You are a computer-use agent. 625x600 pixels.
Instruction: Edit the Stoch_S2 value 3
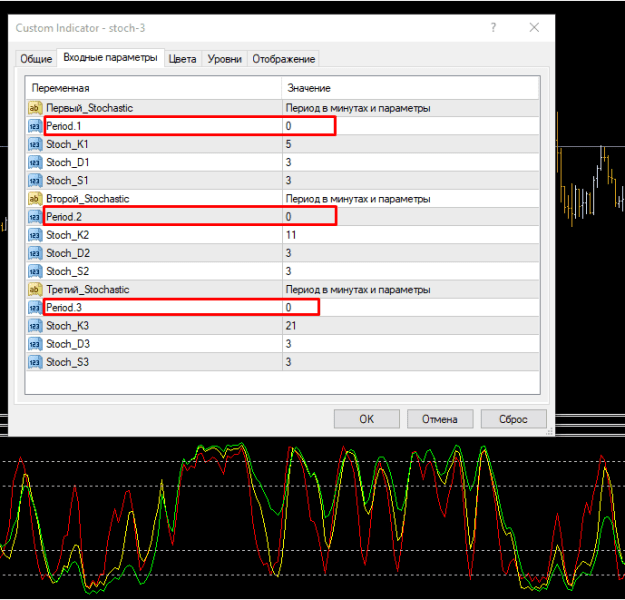pyautogui.click(x=411, y=271)
